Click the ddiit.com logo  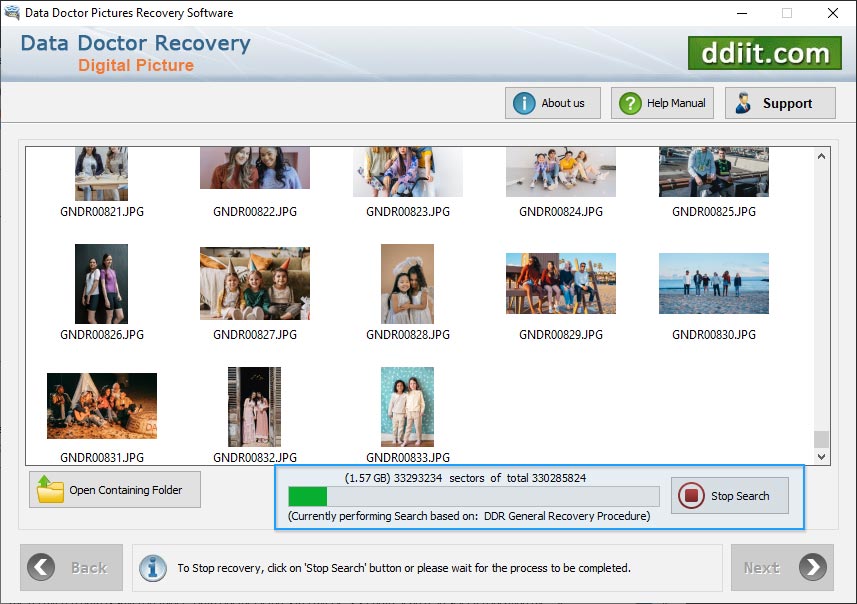[x=765, y=52]
